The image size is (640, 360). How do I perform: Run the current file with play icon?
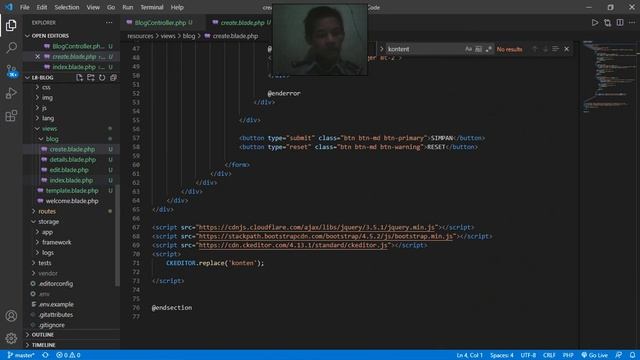tap(595, 23)
